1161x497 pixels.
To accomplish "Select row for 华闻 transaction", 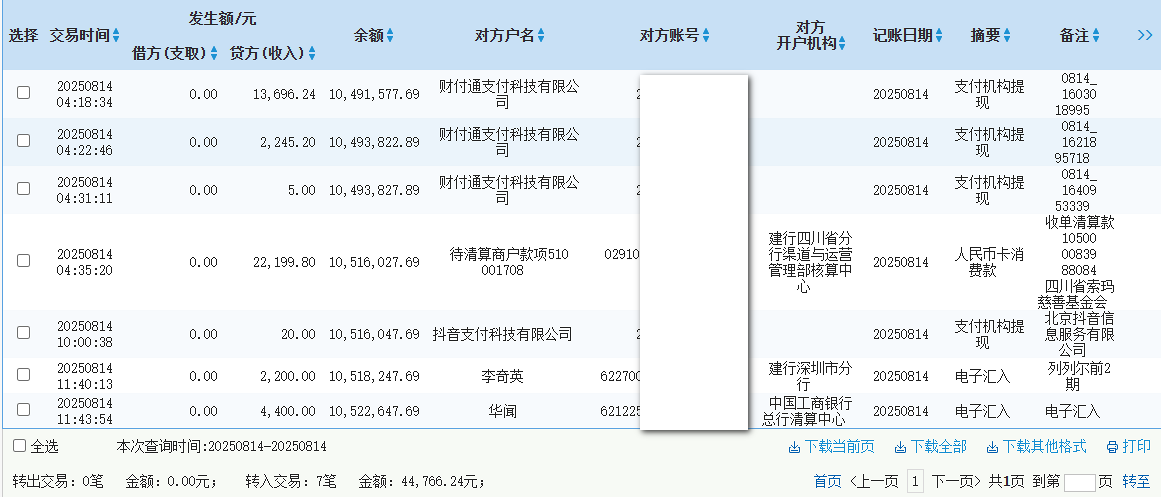I will (x=24, y=409).
